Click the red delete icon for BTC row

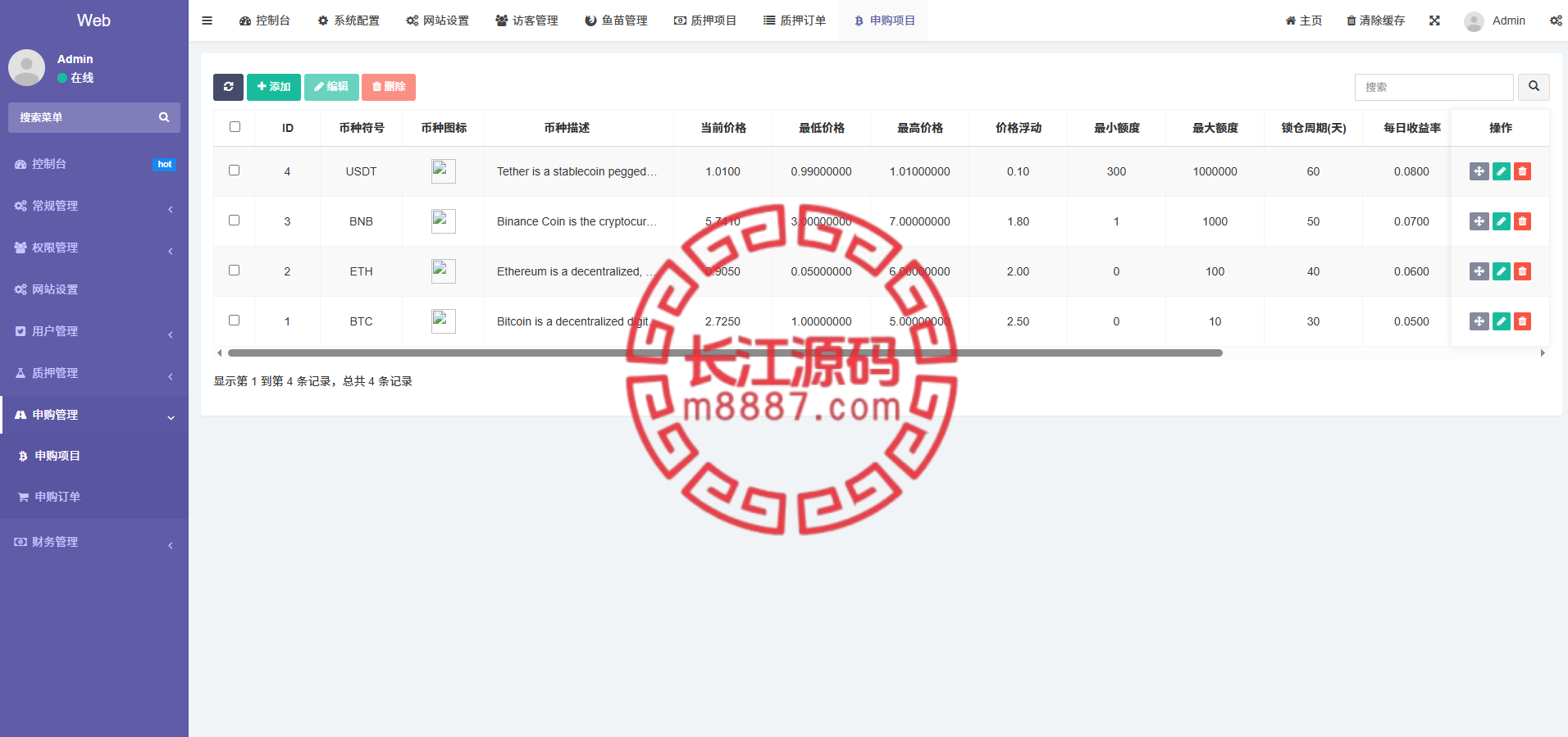[x=1523, y=321]
